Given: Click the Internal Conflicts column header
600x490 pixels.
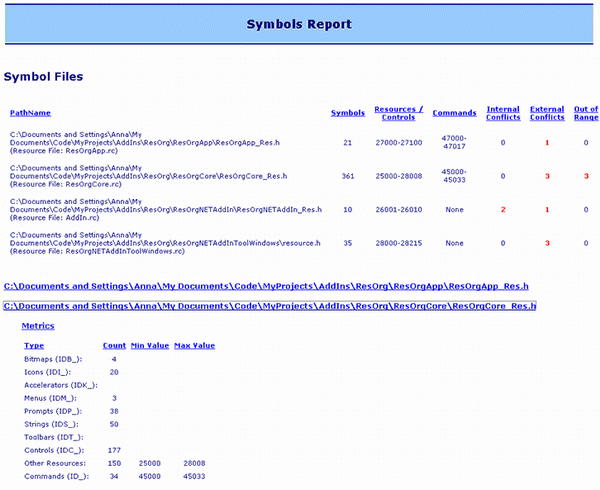Looking at the screenshot, I should (503, 113).
